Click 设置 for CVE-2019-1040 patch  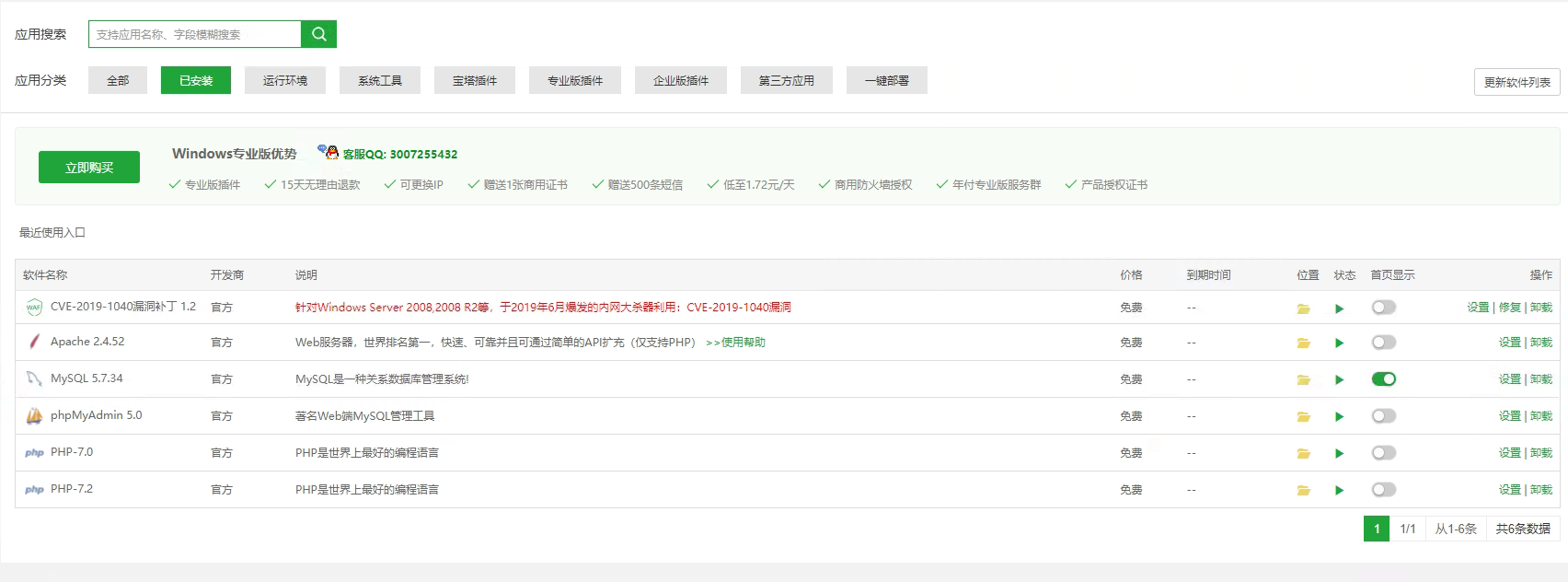(x=1478, y=308)
